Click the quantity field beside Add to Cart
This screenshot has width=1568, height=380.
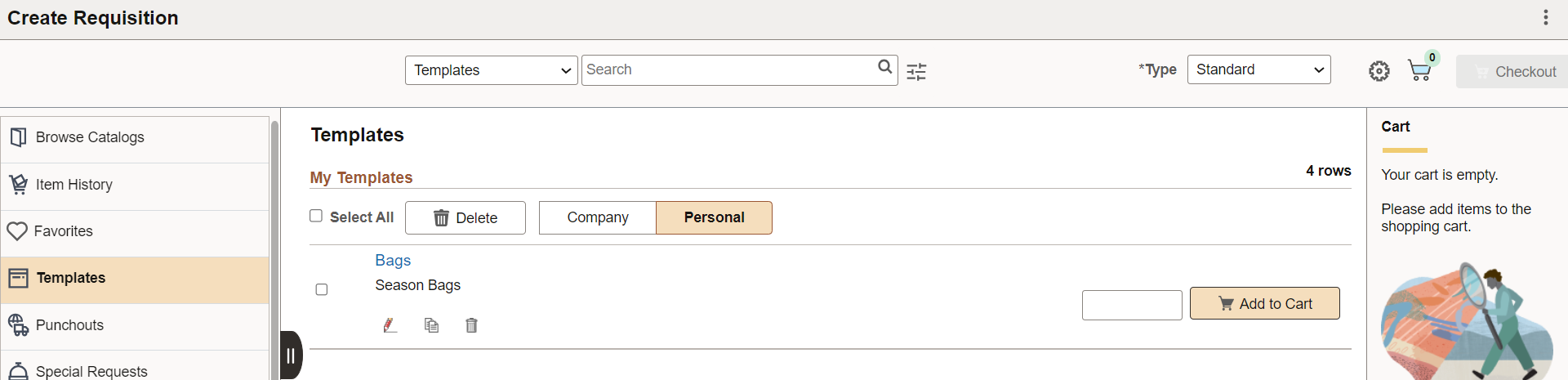(1132, 305)
